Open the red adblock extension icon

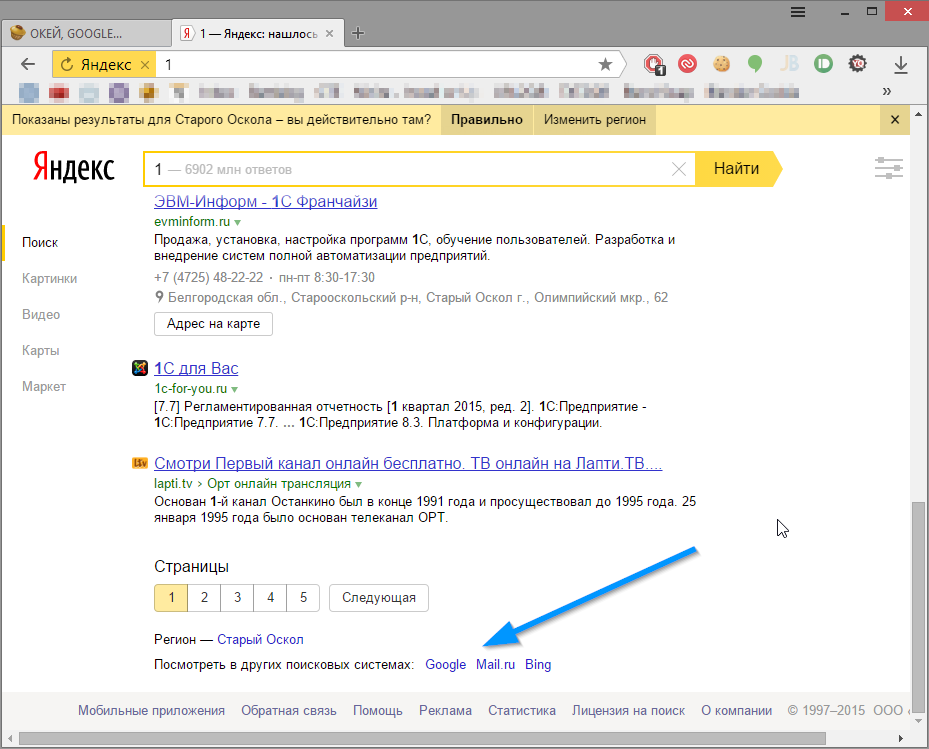654,64
